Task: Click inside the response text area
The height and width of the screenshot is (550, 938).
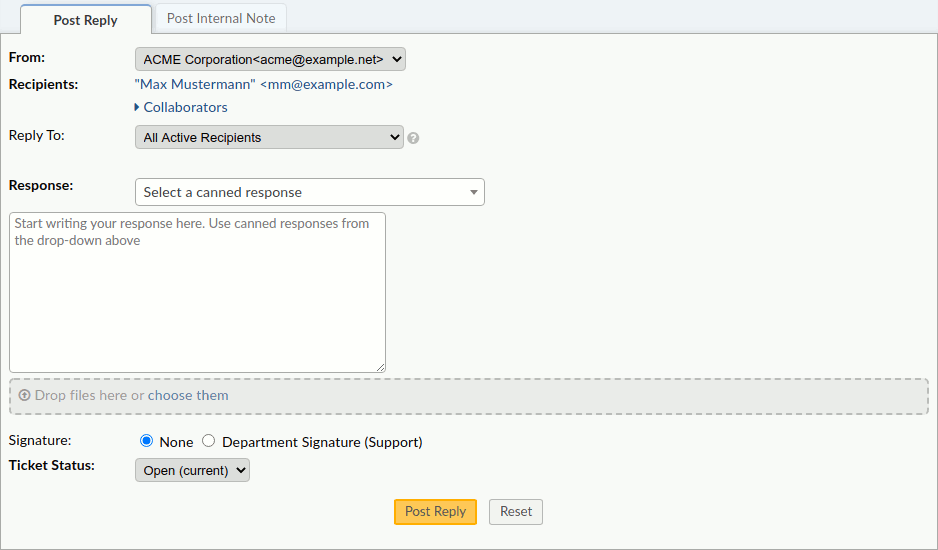Action: [x=197, y=292]
